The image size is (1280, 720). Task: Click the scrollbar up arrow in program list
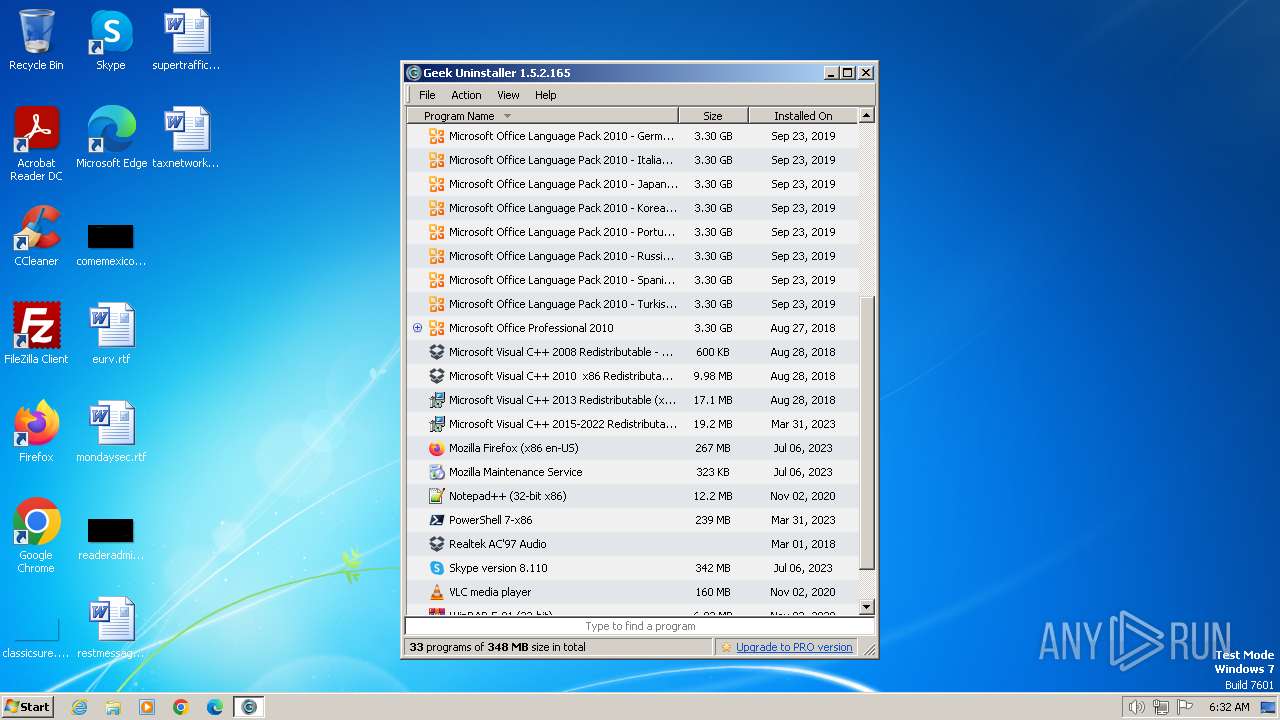pos(867,115)
